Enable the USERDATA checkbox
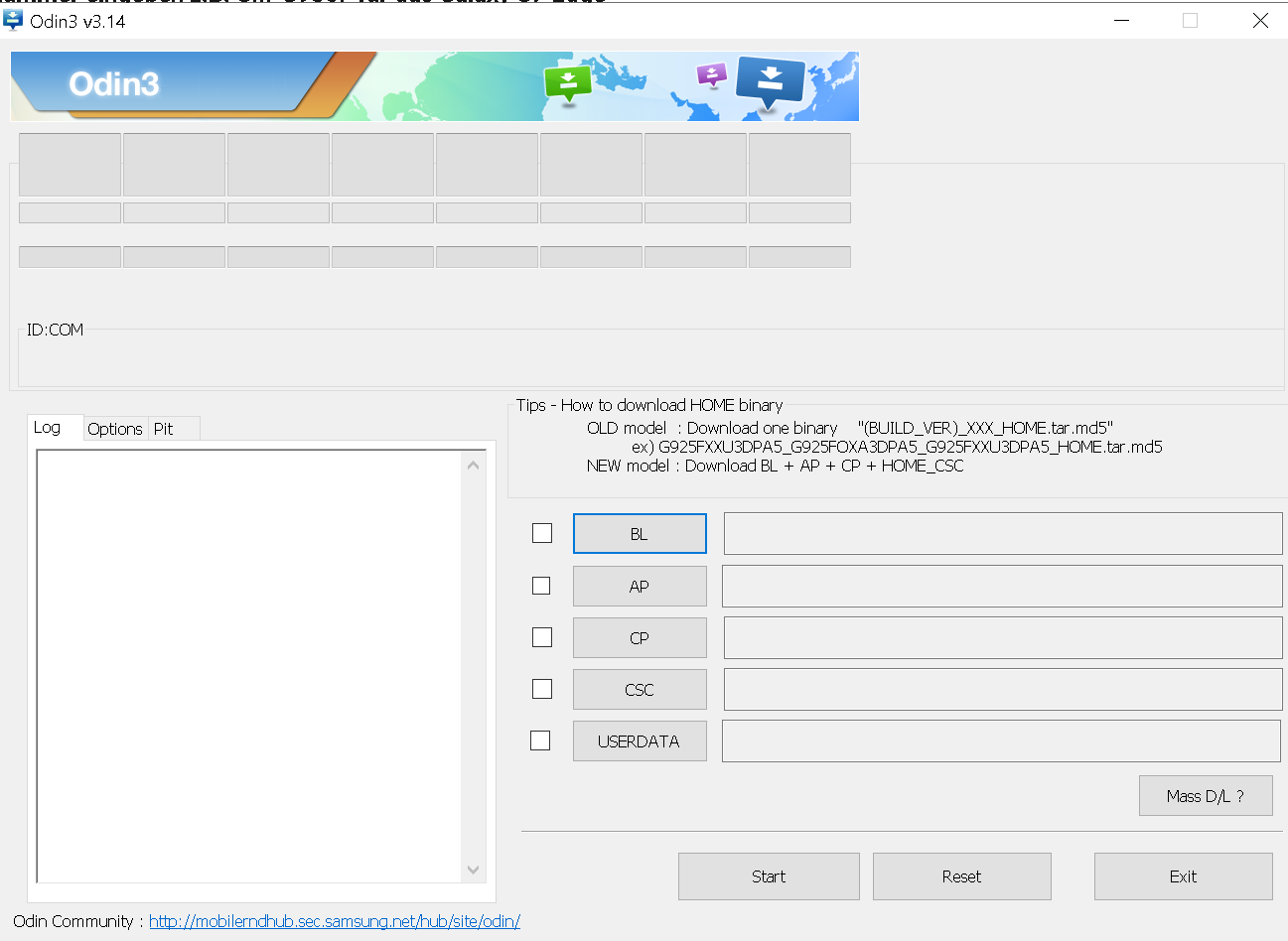Screen dimensions: 1288x941 [540, 740]
